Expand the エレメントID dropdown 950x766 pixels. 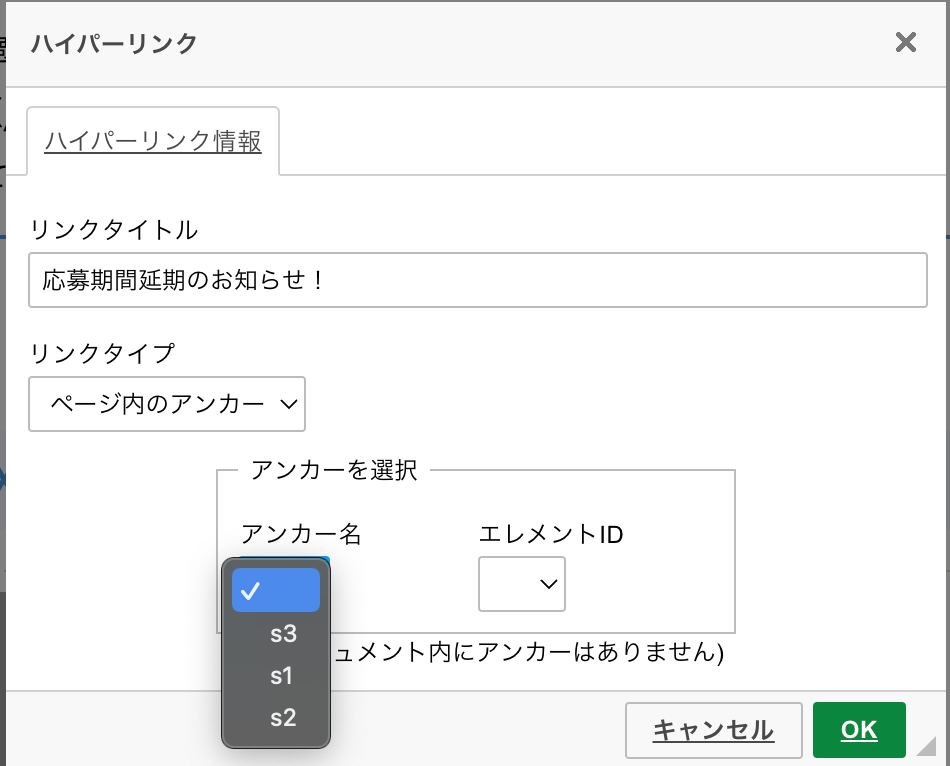click(522, 584)
